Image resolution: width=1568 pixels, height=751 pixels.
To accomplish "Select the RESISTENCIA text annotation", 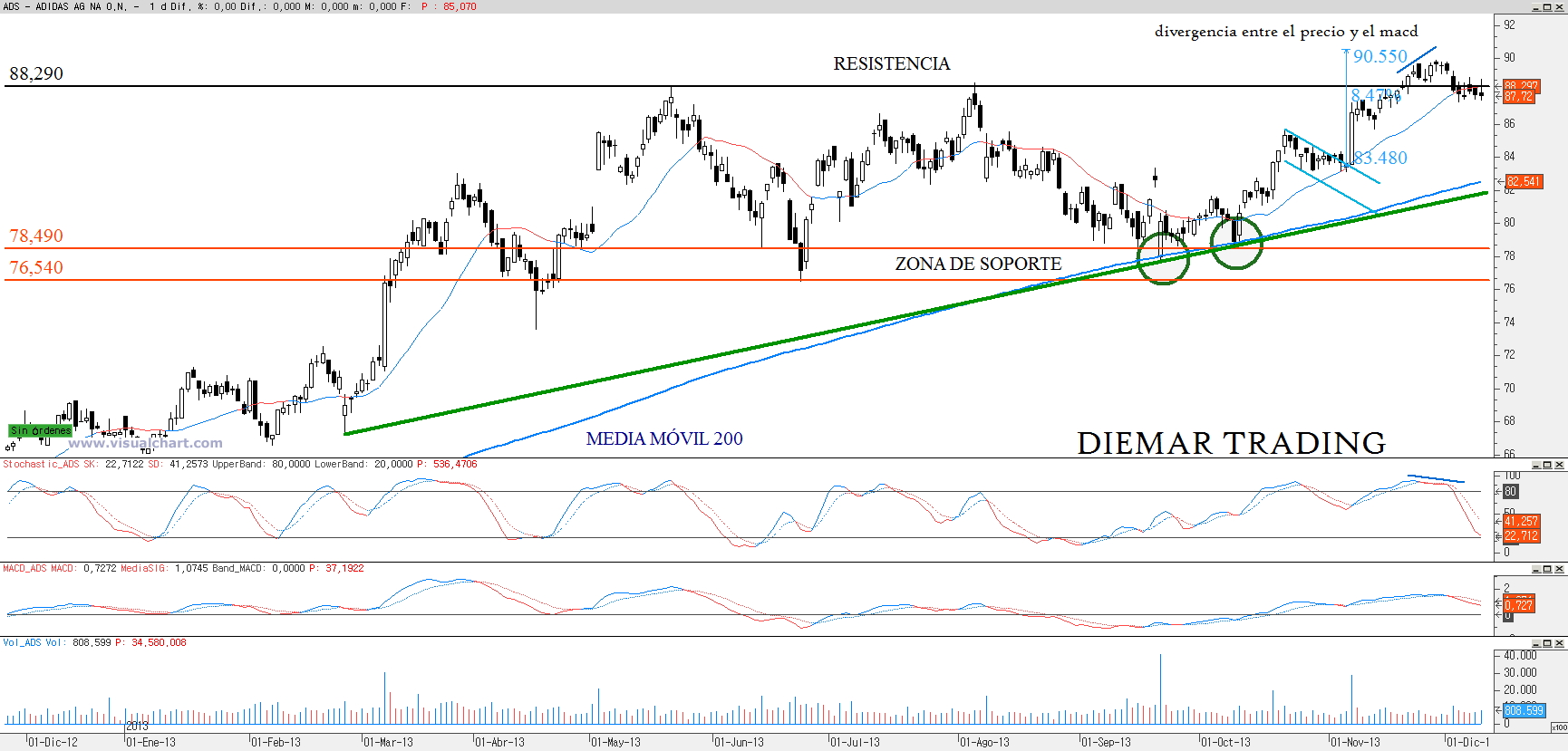I will tap(892, 63).
